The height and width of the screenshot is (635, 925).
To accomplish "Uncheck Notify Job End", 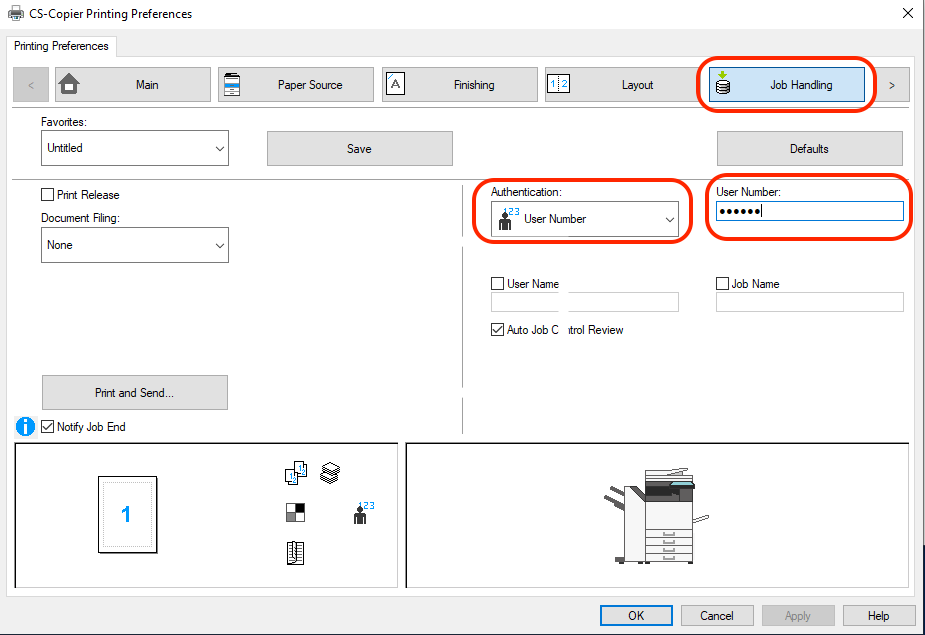I will click(x=48, y=427).
